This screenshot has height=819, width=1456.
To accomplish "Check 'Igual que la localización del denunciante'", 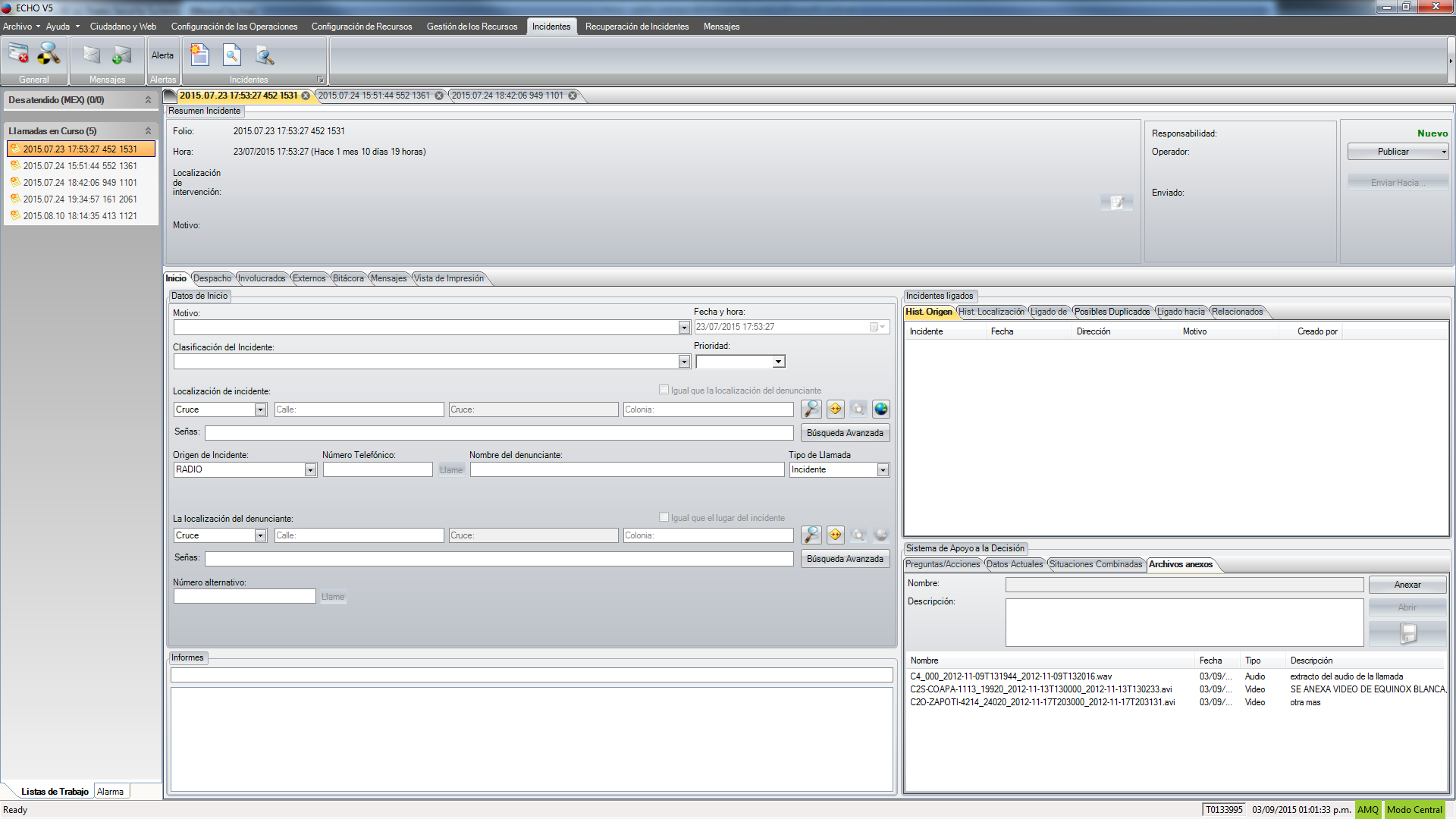I will (x=664, y=390).
